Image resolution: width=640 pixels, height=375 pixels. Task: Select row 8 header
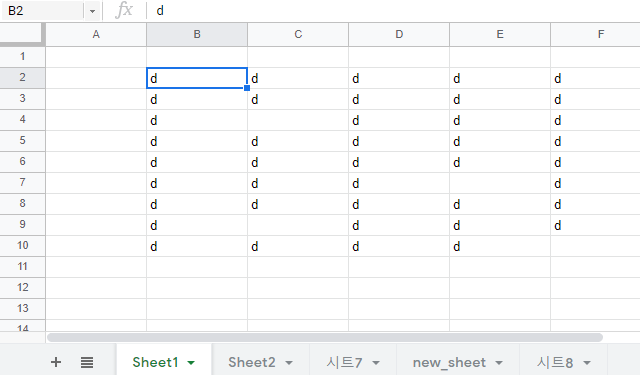pyautogui.click(x=22, y=204)
